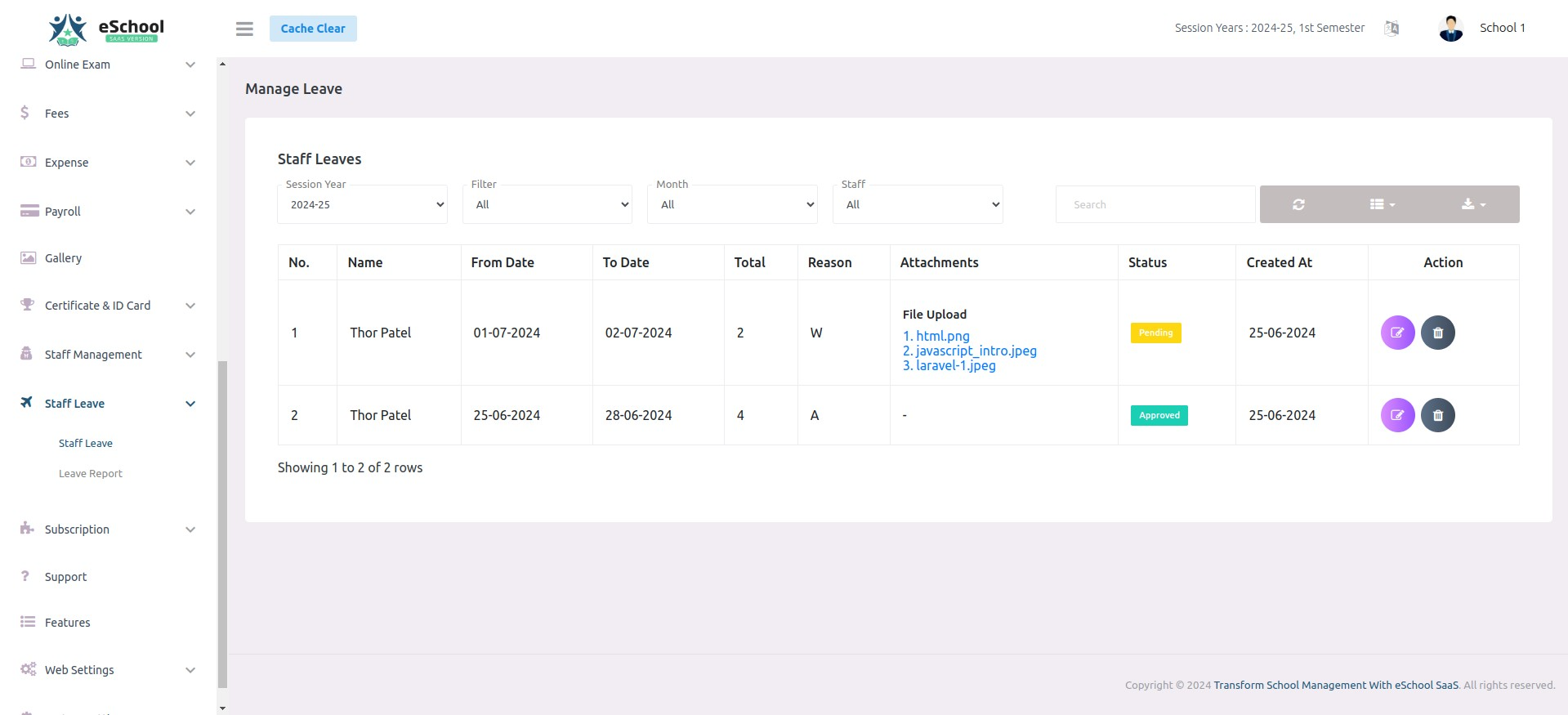This screenshot has height=715, width=1568.
Task: Click into the Search input field
Action: 1155,204
